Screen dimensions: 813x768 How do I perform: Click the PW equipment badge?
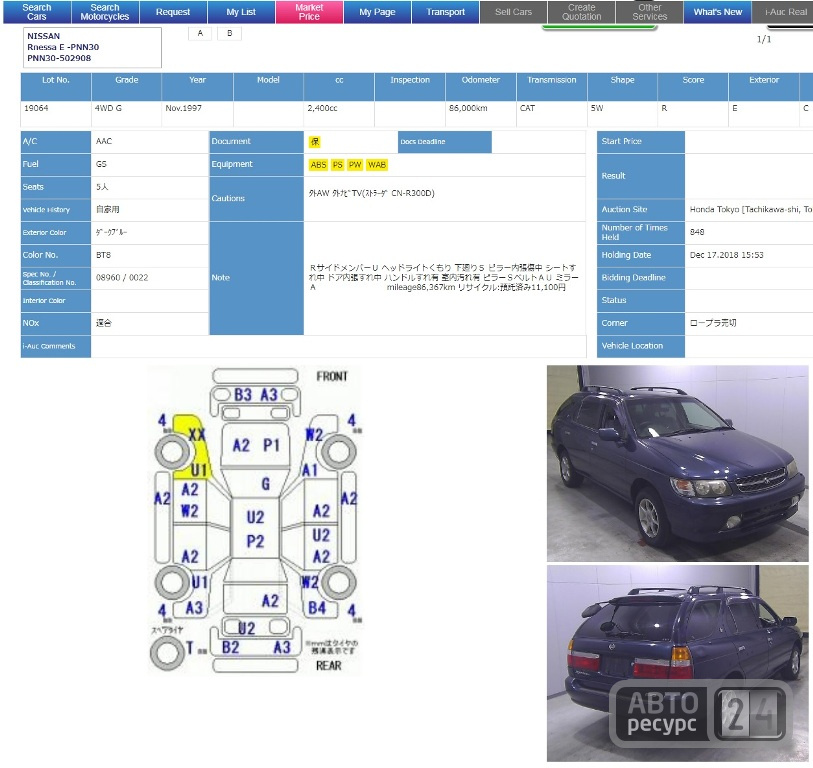click(x=355, y=165)
